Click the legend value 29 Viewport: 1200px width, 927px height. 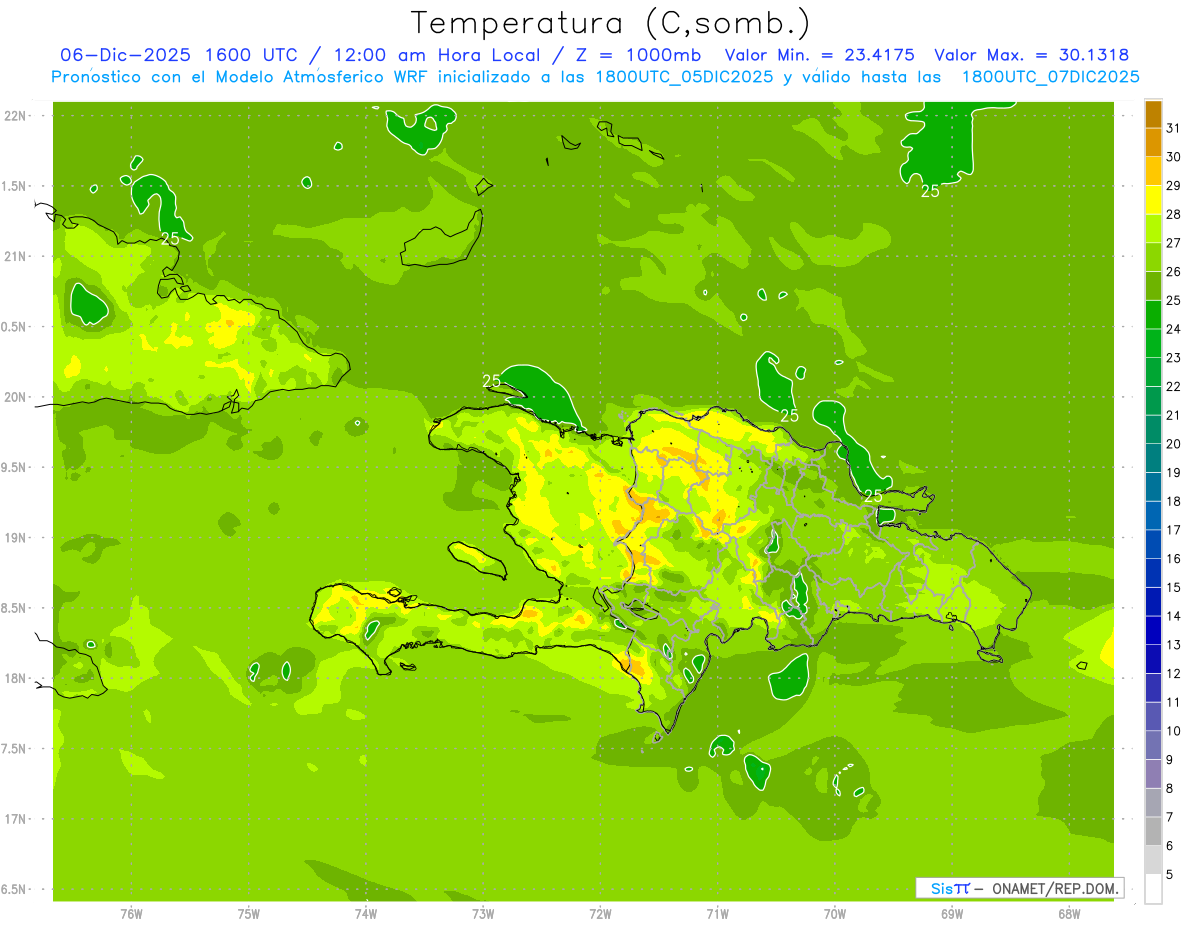pos(1174,185)
